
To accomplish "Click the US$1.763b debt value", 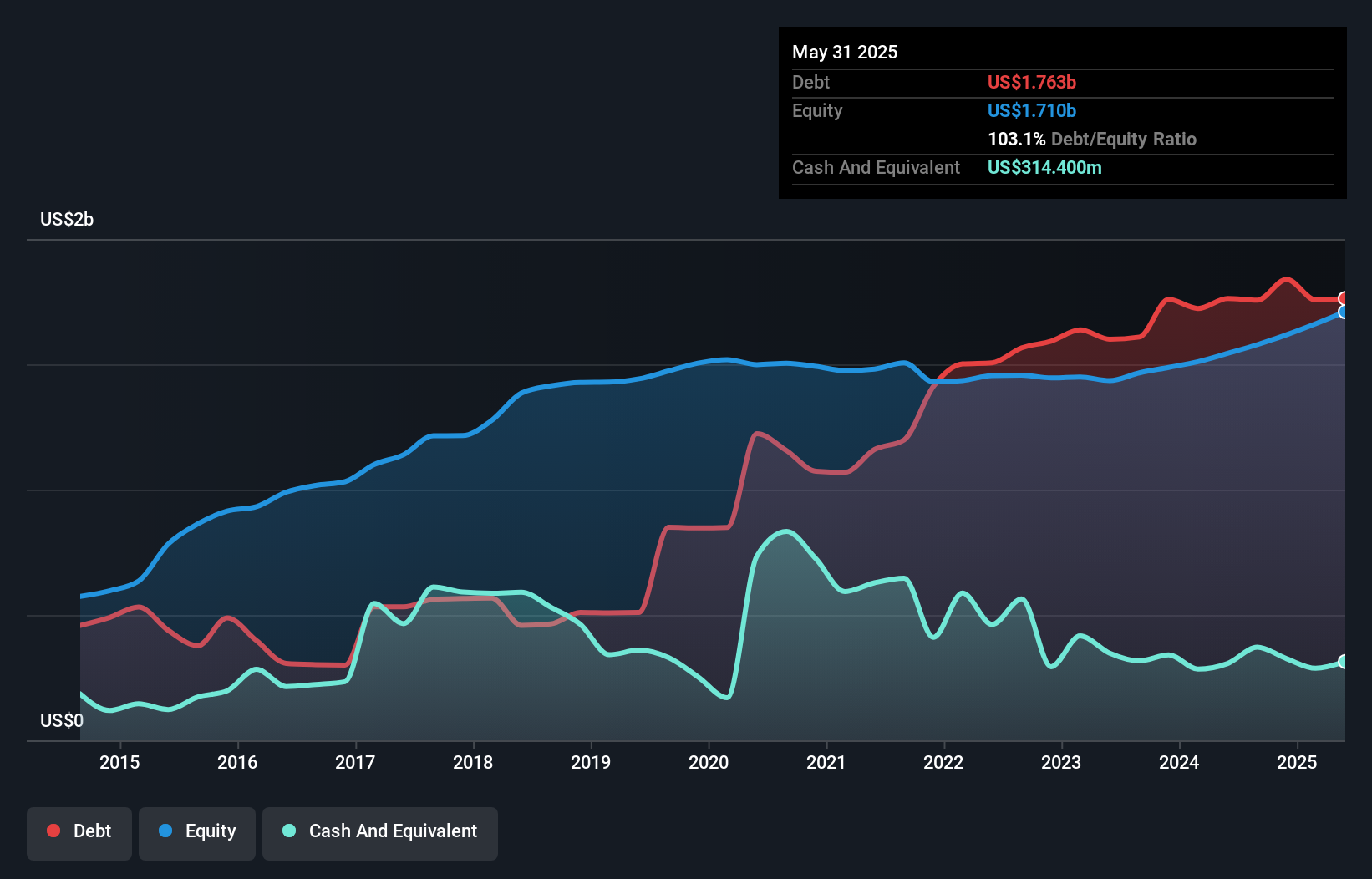I will click(x=1032, y=82).
